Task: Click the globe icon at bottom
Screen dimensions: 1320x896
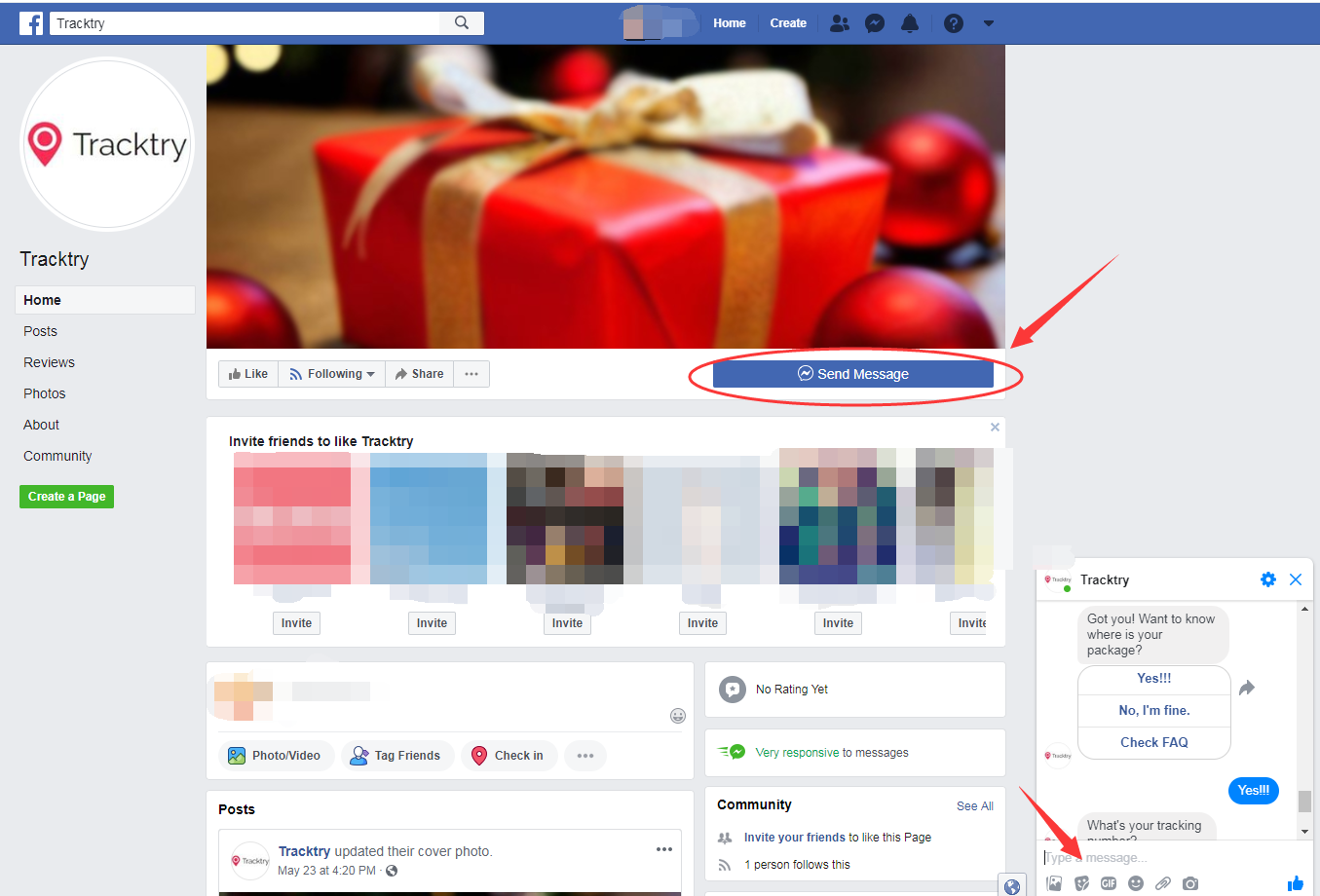Action: (x=1012, y=886)
